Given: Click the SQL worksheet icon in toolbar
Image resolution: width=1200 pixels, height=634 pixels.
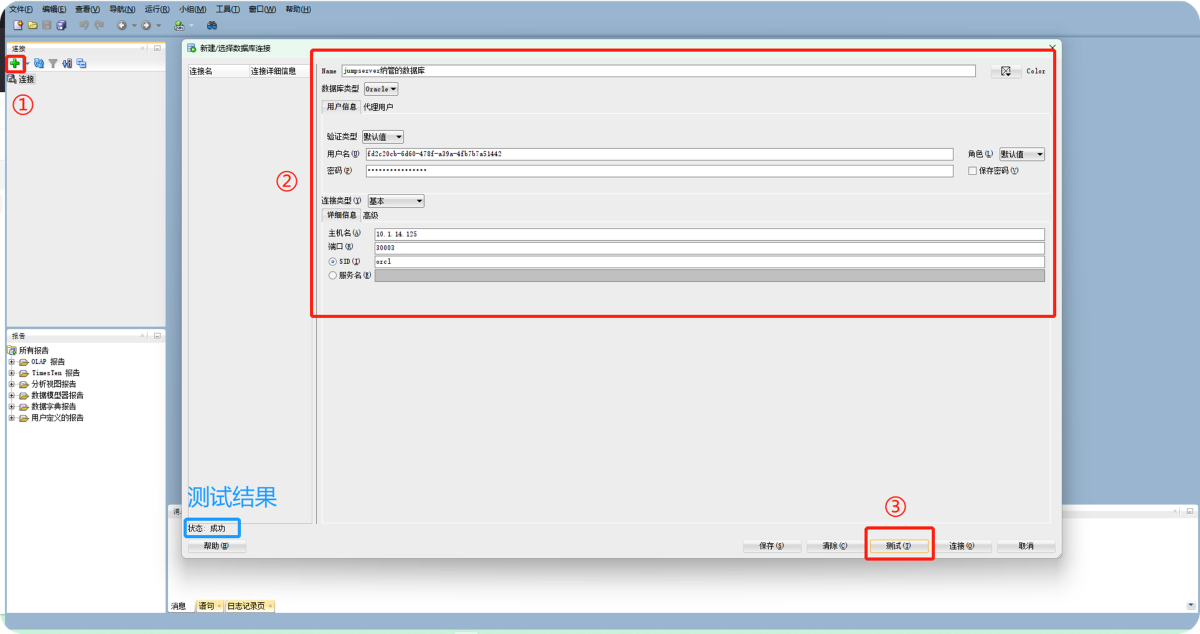Looking at the screenshot, I should tap(180, 25).
